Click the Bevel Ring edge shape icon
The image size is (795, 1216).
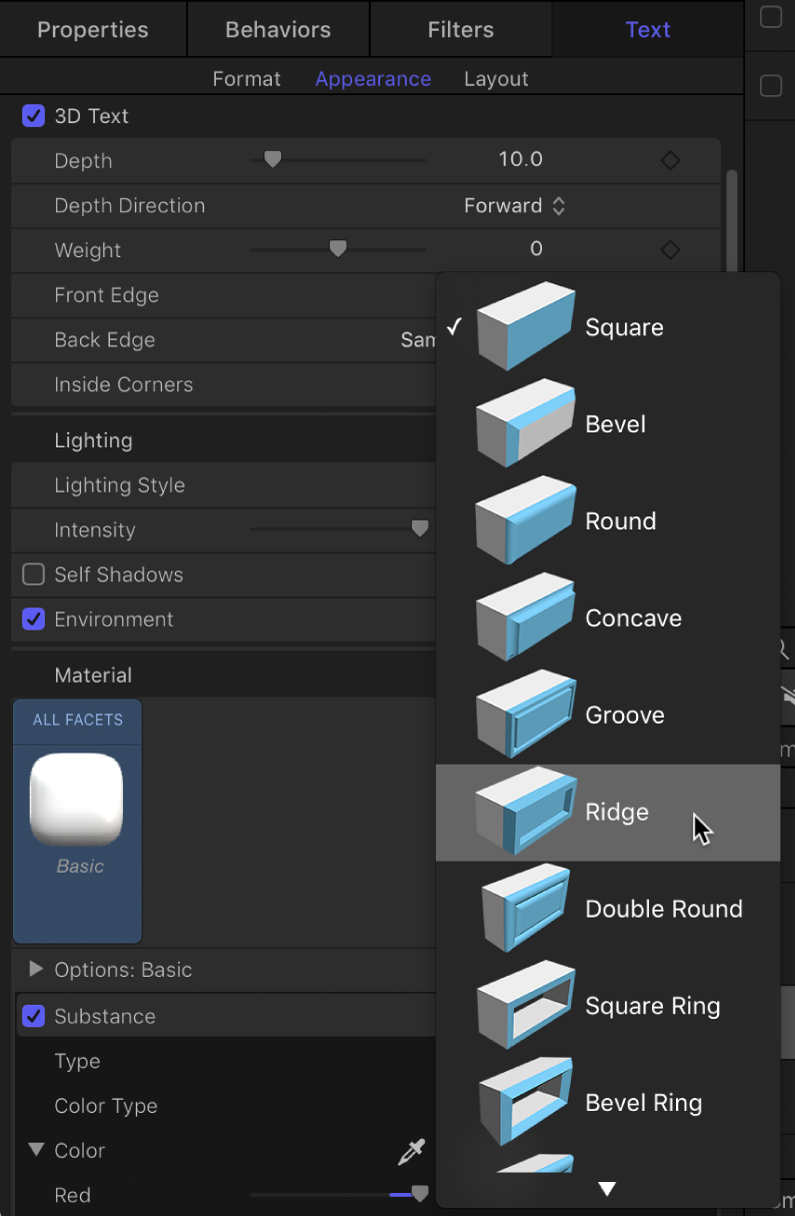click(526, 1102)
